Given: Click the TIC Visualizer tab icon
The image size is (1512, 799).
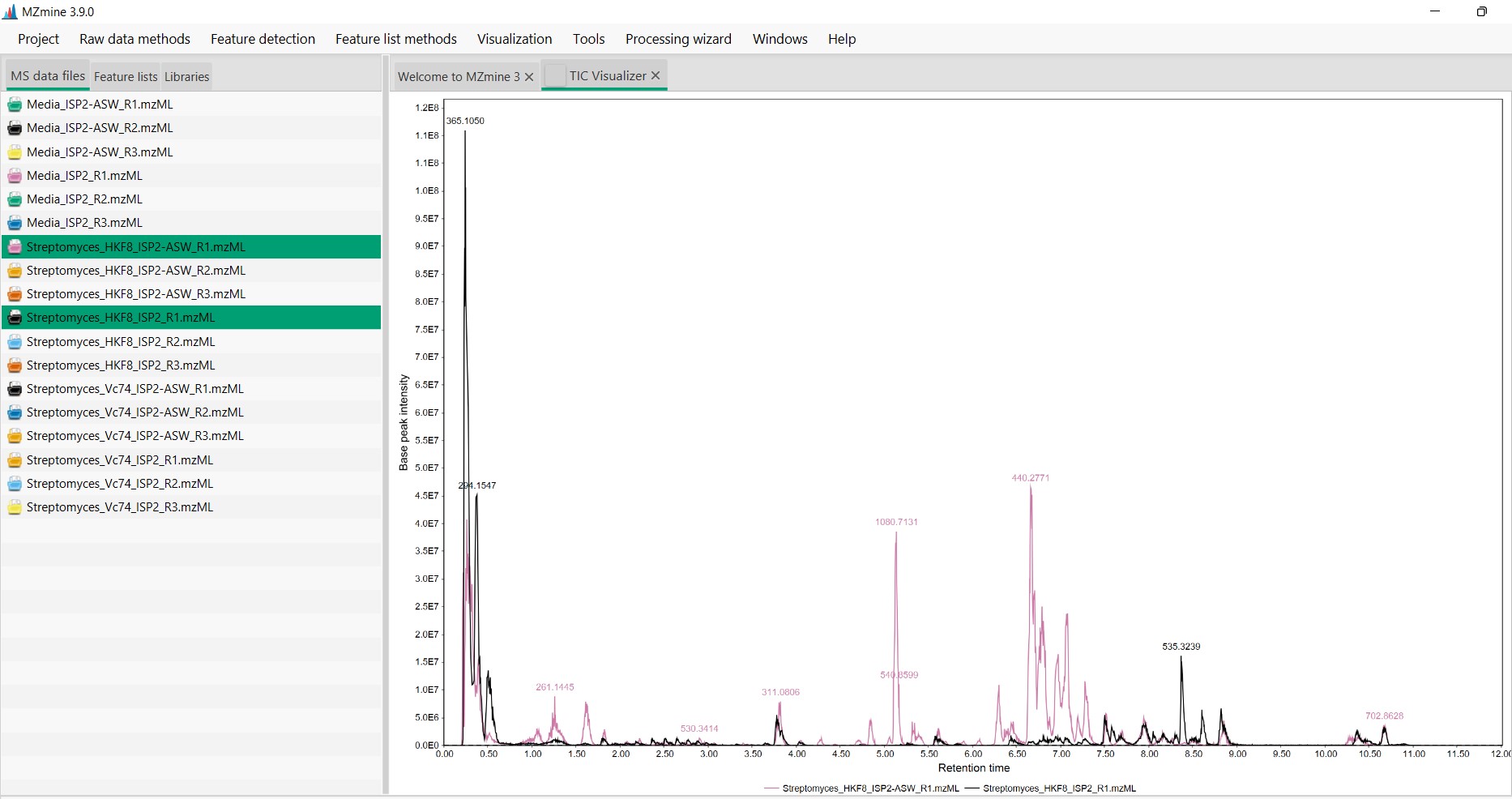Looking at the screenshot, I should pyautogui.click(x=556, y=75).
